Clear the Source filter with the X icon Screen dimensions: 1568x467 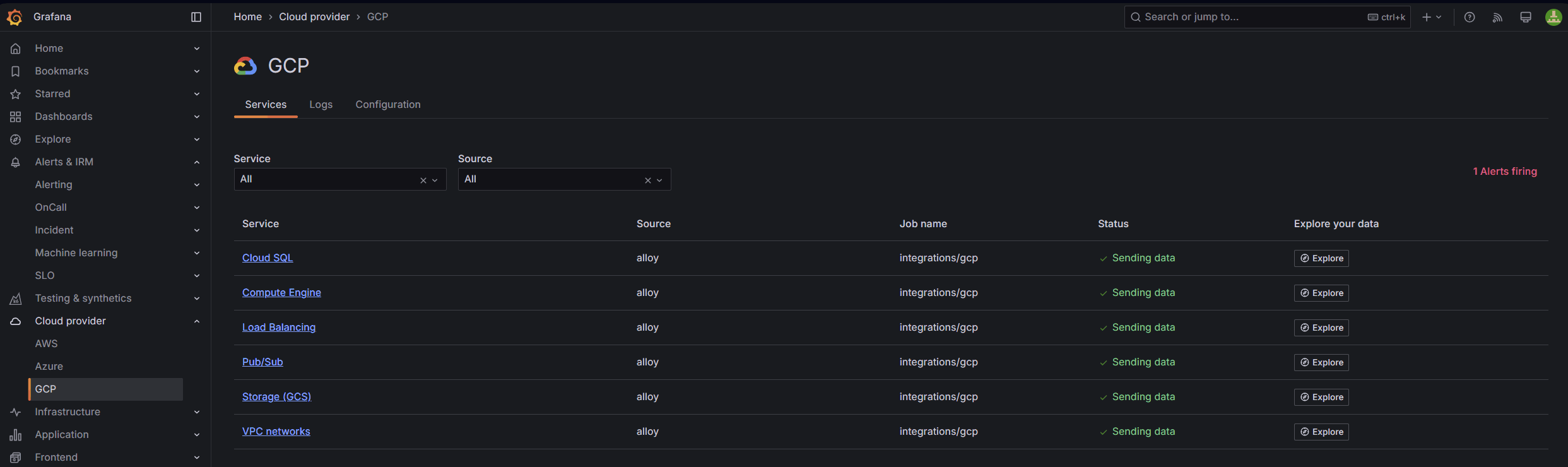[x=648, y=180]
